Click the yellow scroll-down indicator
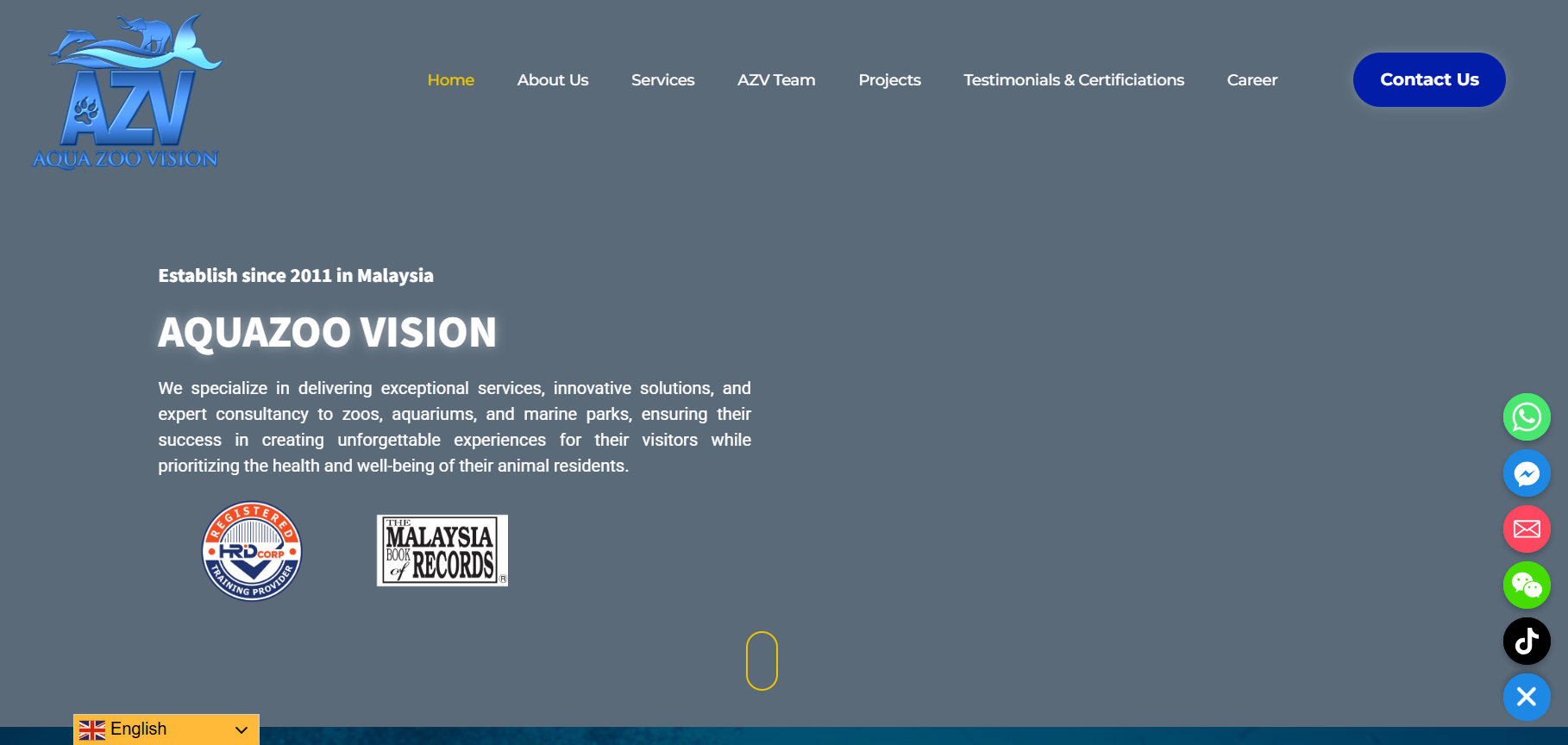This screenshot has width=1568, height=745. (x=762, y=660)
